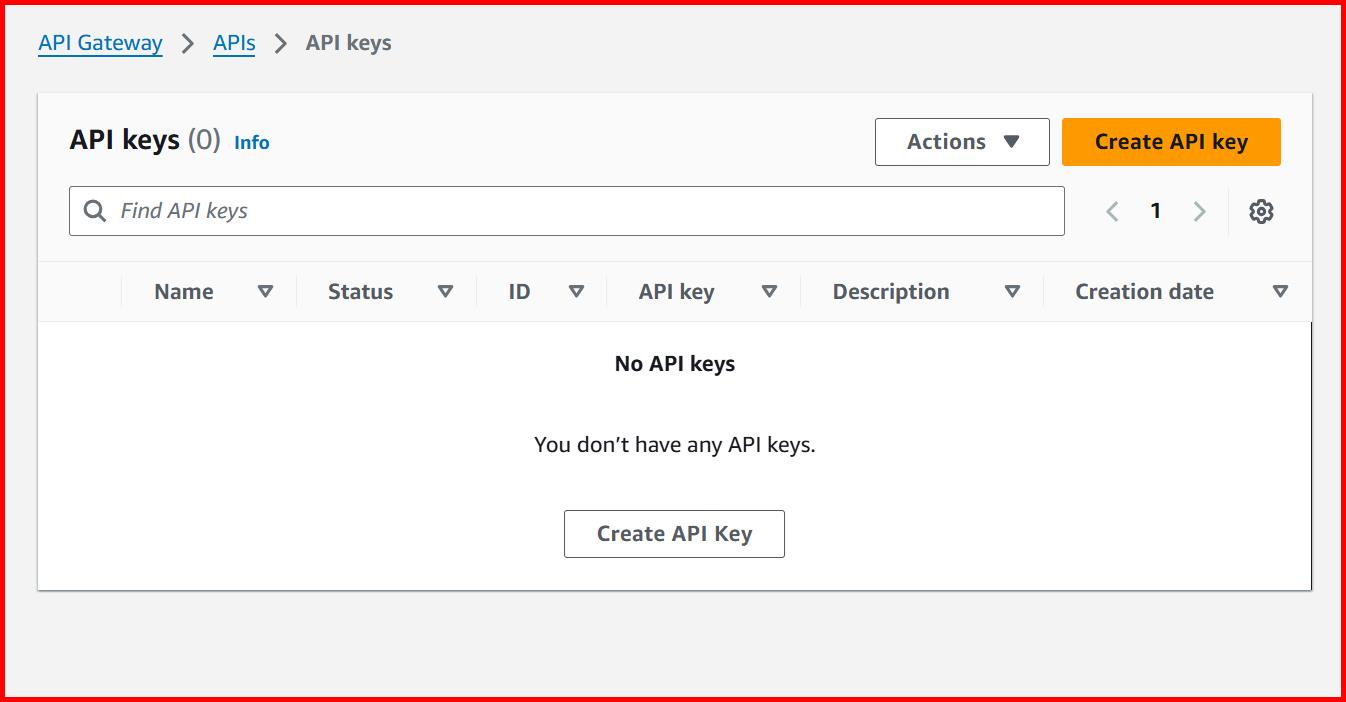Sort by Status column arrow
The width and height of the screenshot is (1346, 702).
(x=446, y=292)
